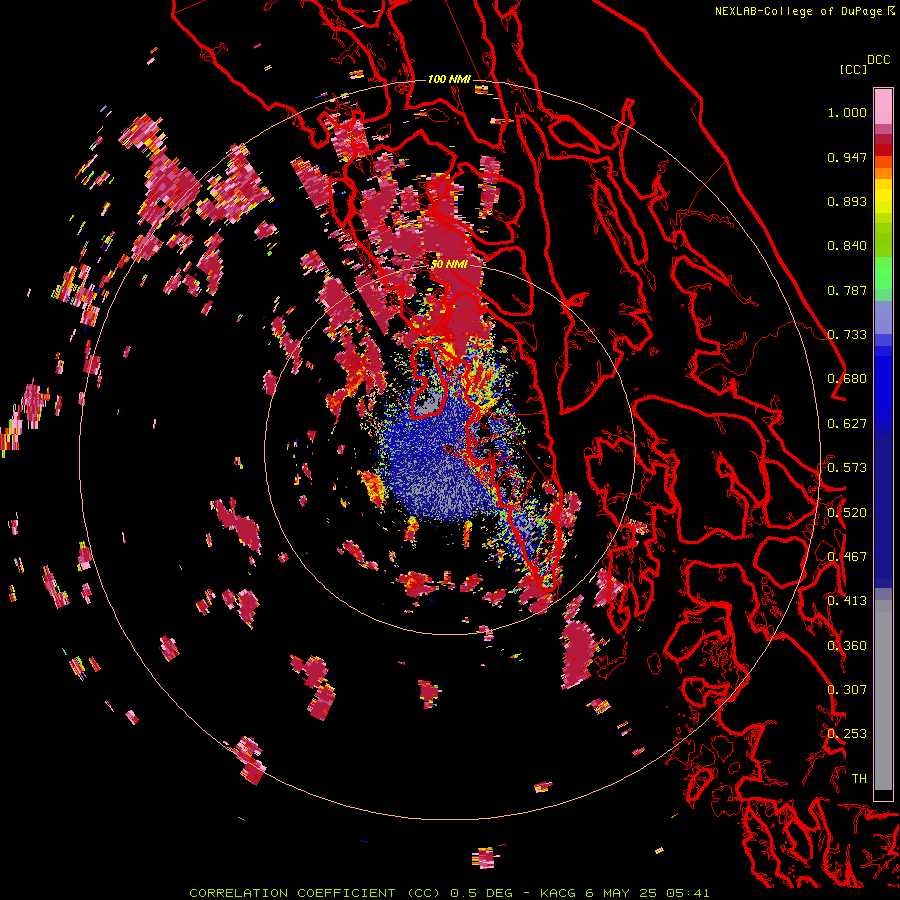Click the 0.520 scale value
Image resolution: width=900 pixels, height=900 pixels.
(847, 513)
